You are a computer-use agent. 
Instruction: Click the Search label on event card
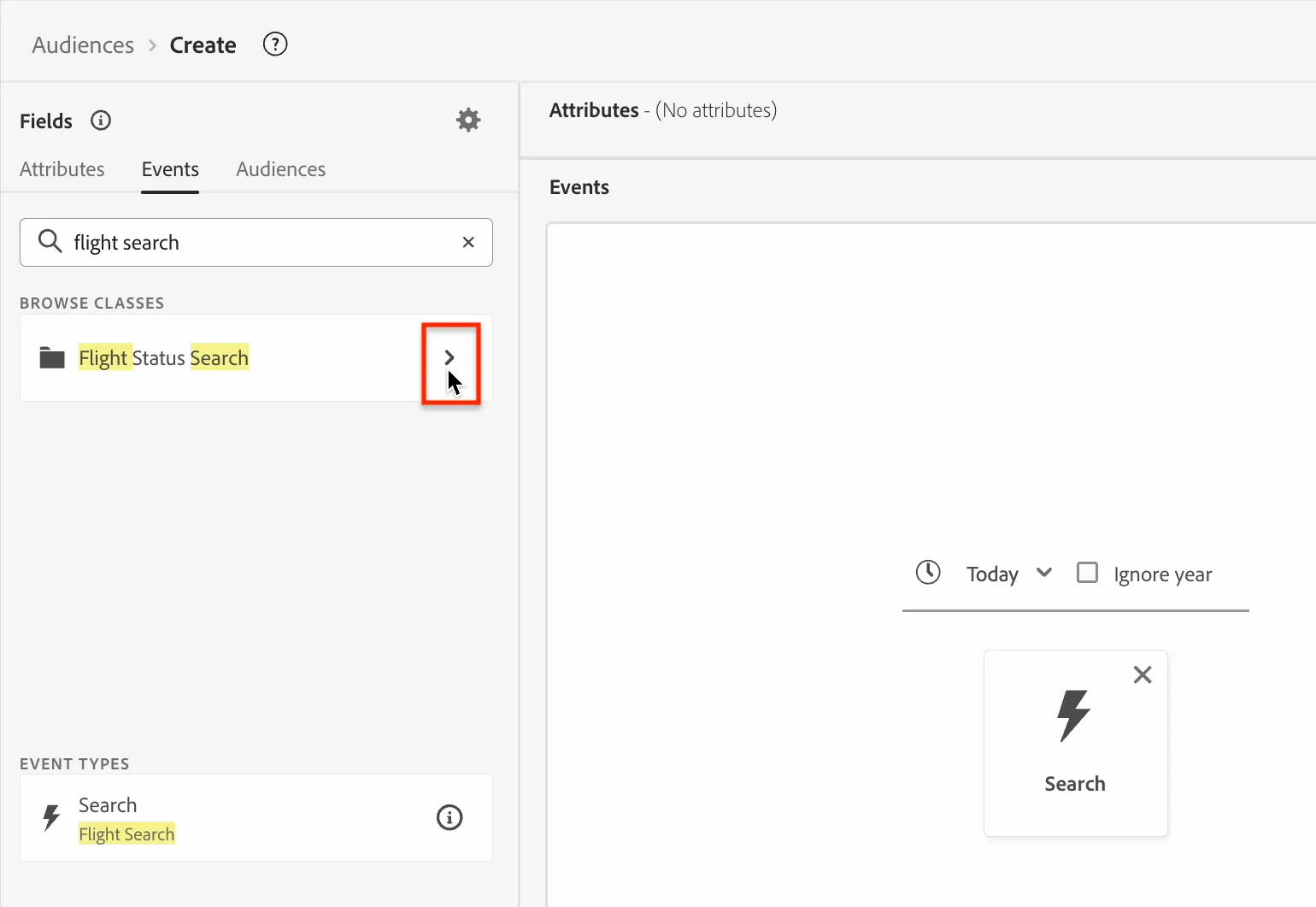(x=1075, y=784)
